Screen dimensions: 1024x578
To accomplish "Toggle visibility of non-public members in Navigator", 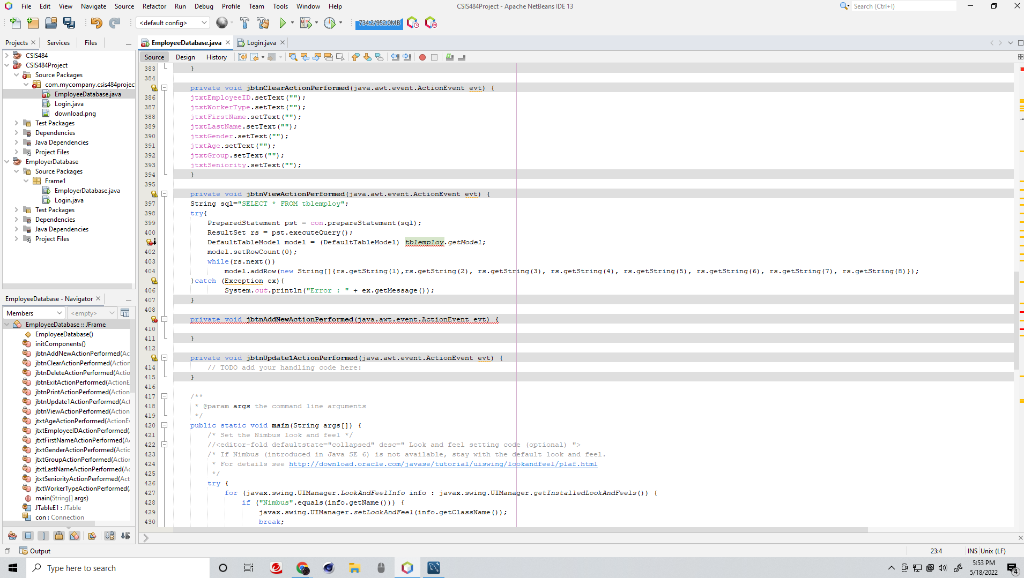I will pyautogui.click(x=58, y=537).
